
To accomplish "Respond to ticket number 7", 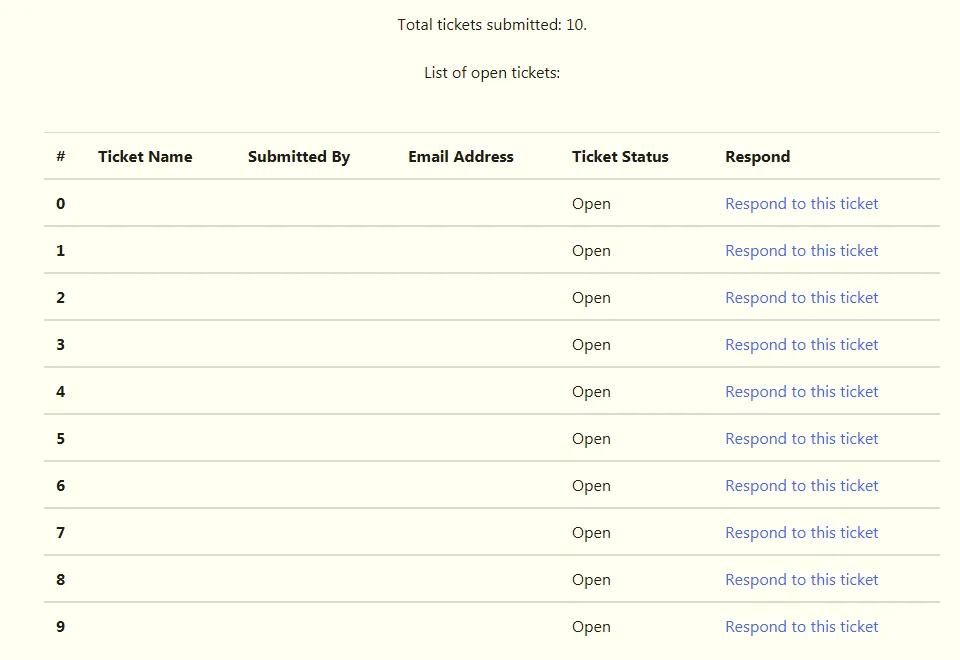I will click(x=801, y=533).
